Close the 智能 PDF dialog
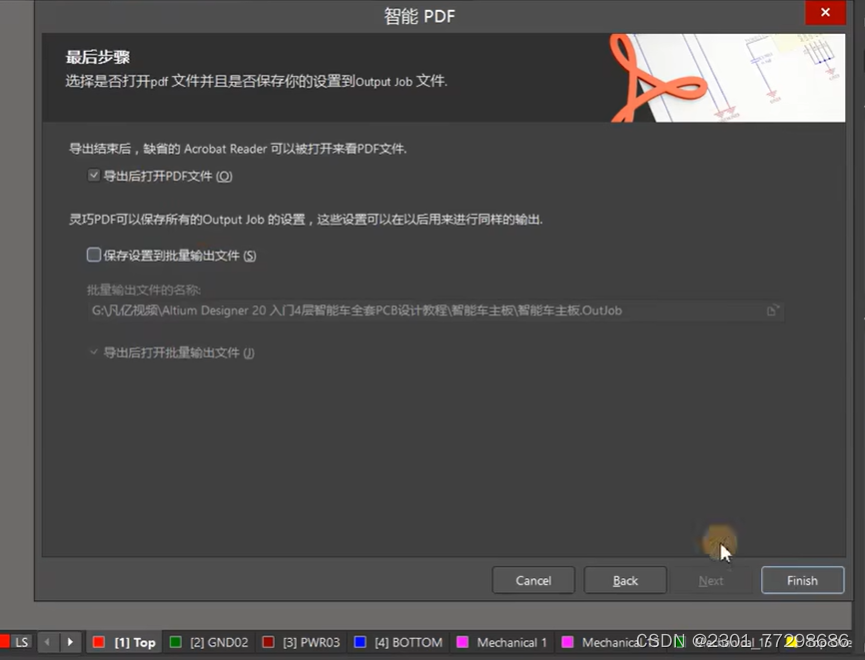The image size is (865, 660). click(x=825, y=12)
